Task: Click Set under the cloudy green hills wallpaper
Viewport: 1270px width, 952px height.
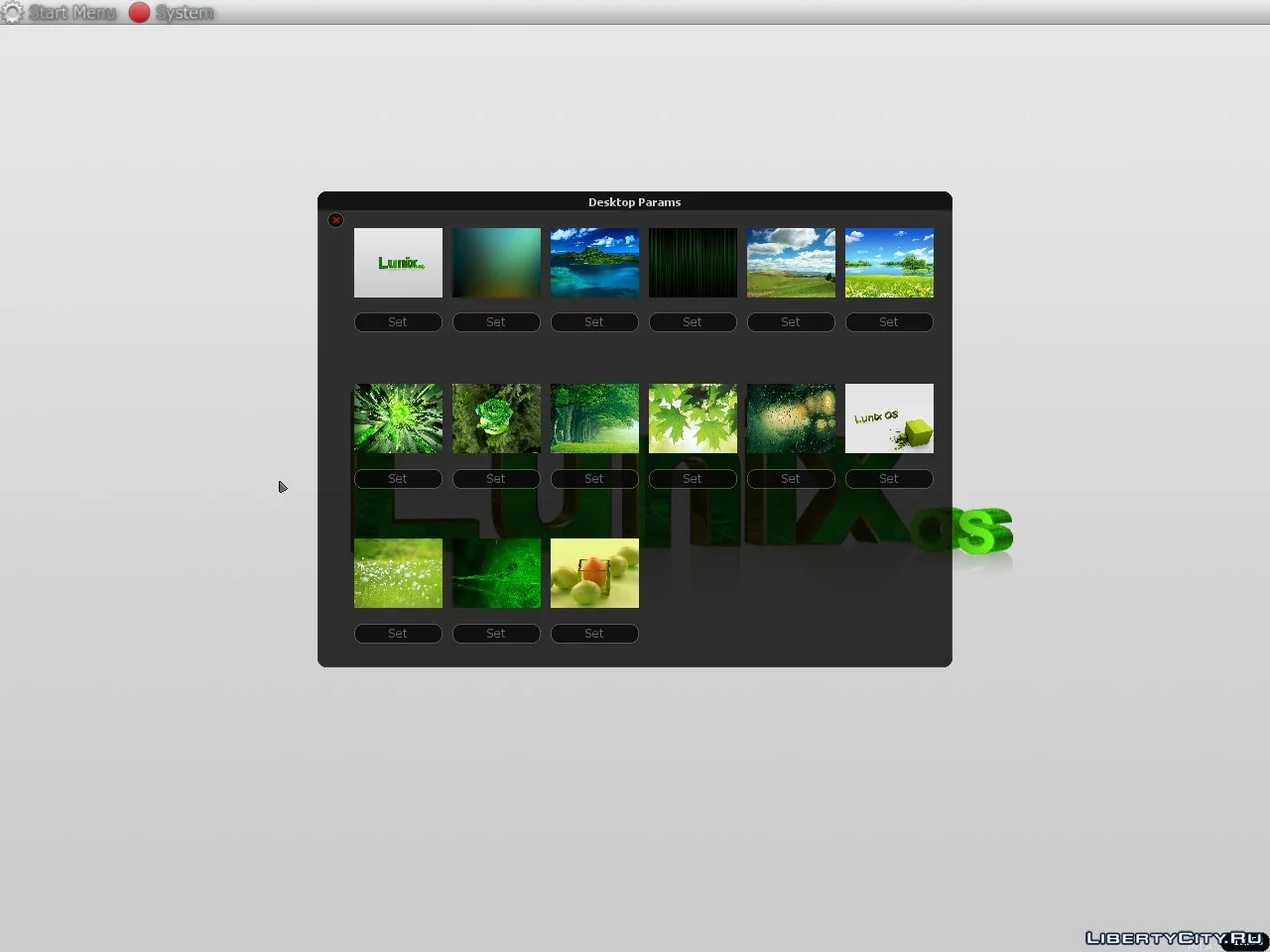Action: 791,322
